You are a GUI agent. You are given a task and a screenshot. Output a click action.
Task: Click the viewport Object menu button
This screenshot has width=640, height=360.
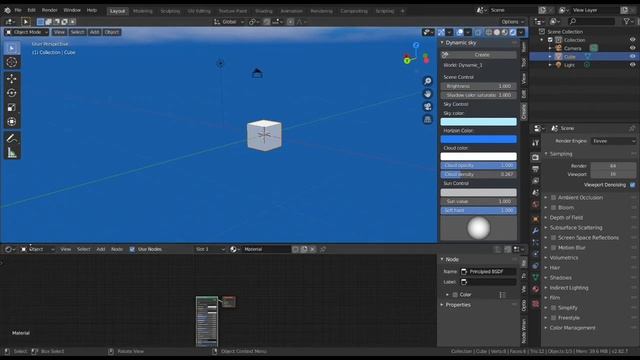pos(111,32)
